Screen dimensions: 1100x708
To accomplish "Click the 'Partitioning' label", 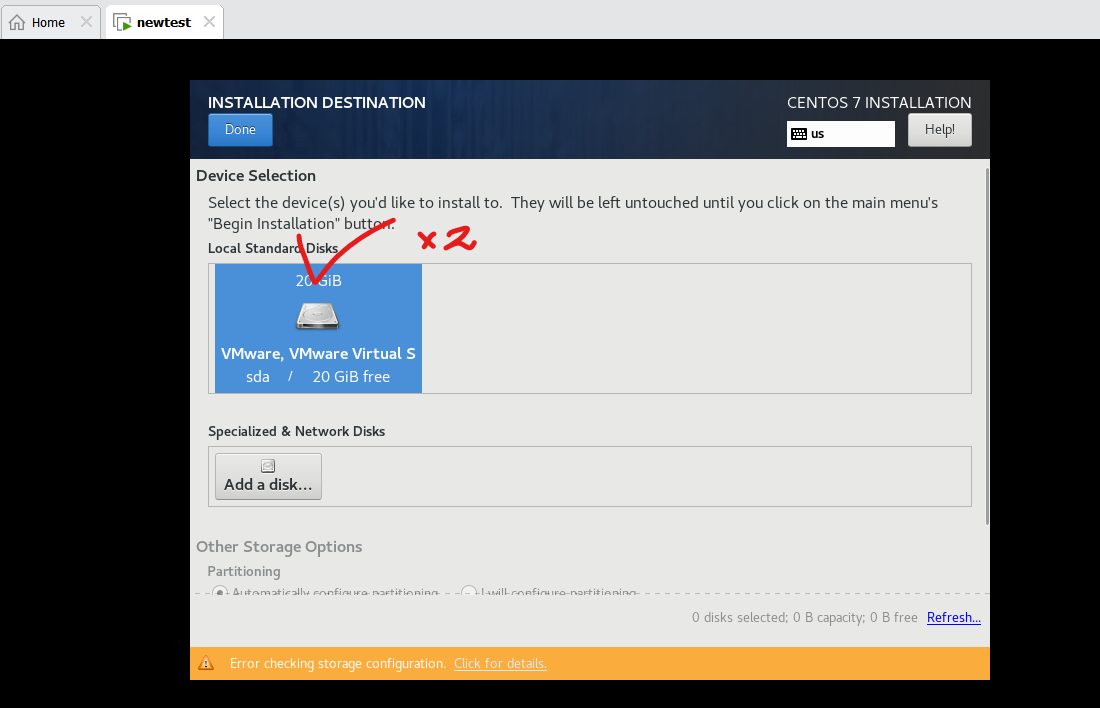I will tap(244, 571).
